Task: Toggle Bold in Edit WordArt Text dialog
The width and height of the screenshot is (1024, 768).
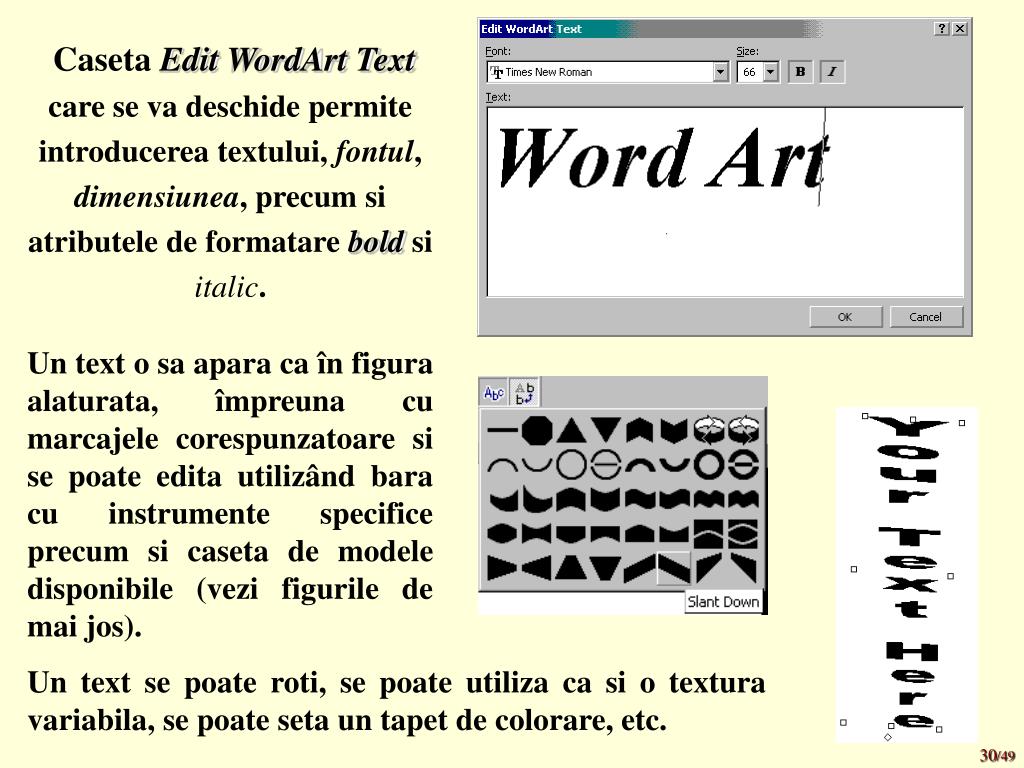Action: click(801, 72)
